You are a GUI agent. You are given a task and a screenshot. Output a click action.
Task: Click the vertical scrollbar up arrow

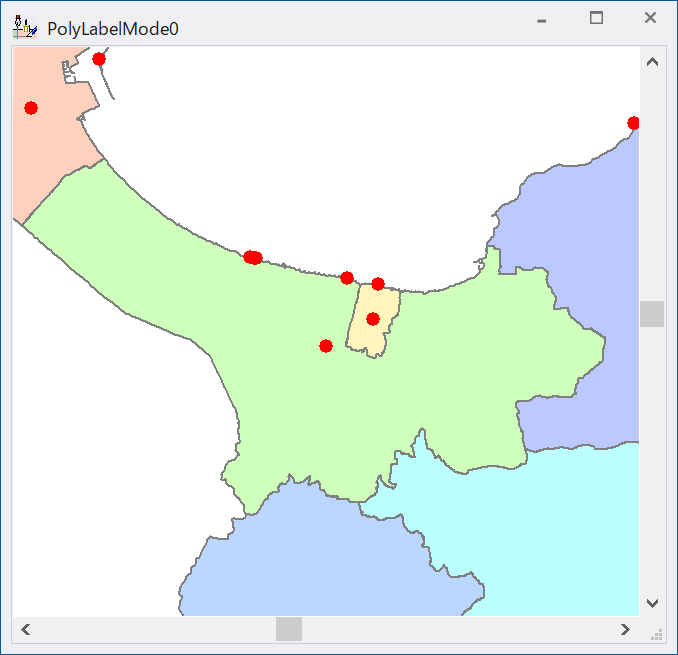pyautogui.click(x=652, y=62)
